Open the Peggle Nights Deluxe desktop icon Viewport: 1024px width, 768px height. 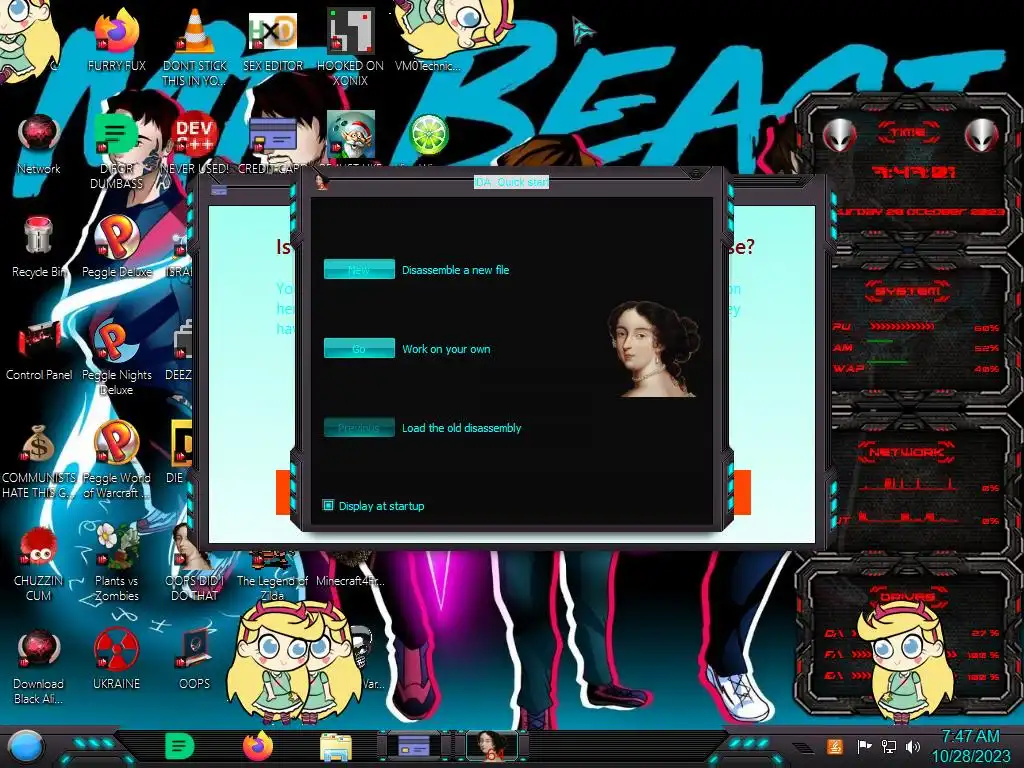[x=116, y=340]
